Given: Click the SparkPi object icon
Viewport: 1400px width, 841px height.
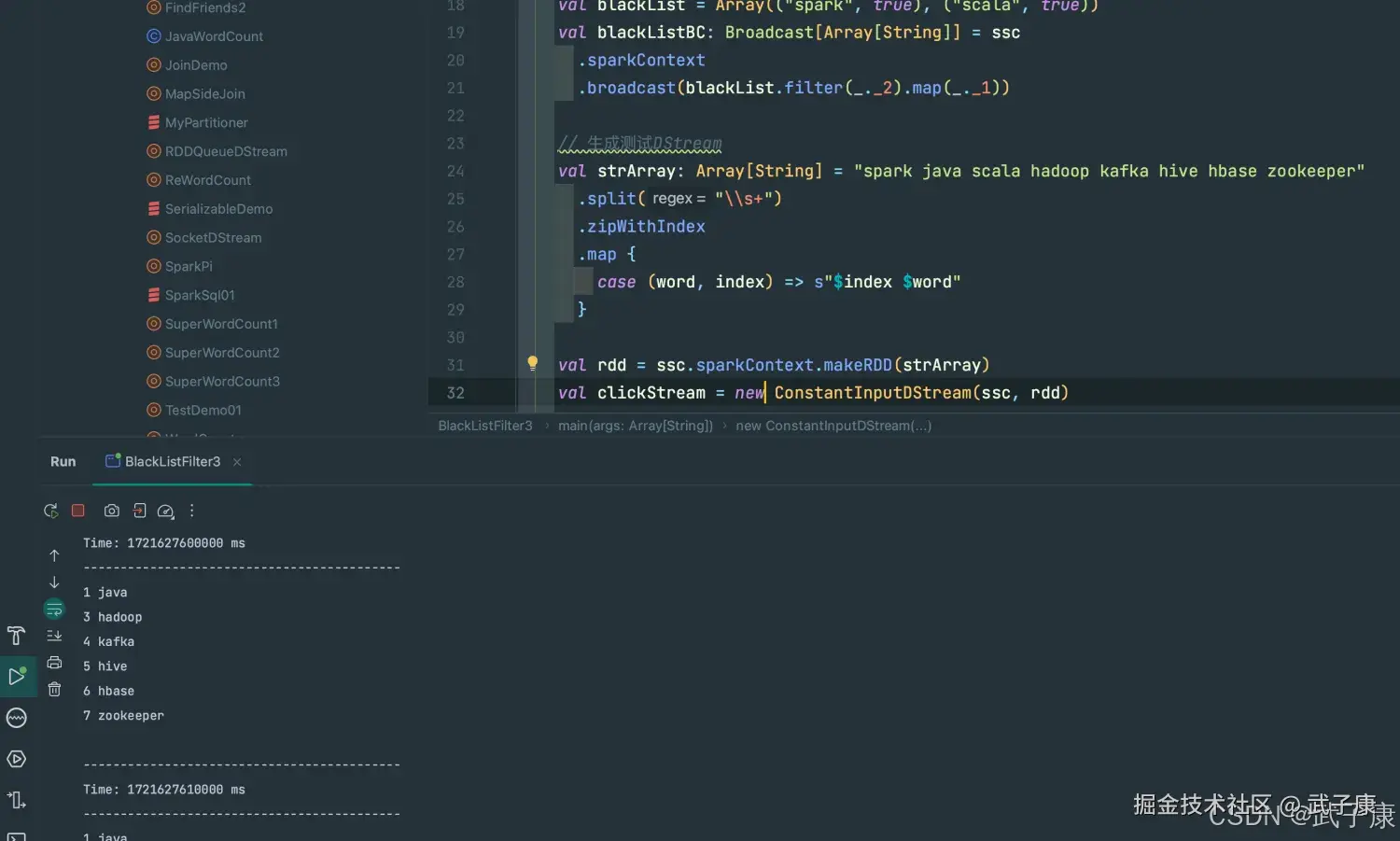Looking at the screenshot, I should [x=154, y=267].
